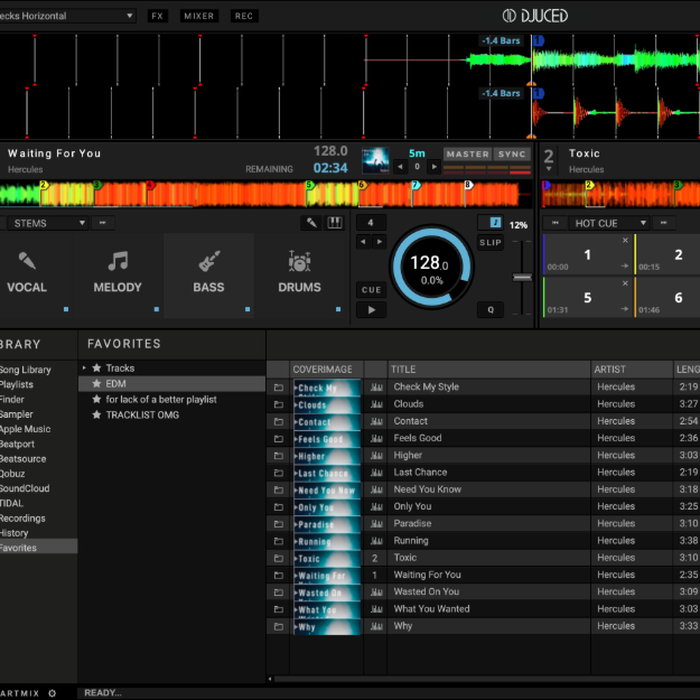The image size is (700, 700).
Task: Open 'for lack of a better playlist'
Action: point(161,399)
